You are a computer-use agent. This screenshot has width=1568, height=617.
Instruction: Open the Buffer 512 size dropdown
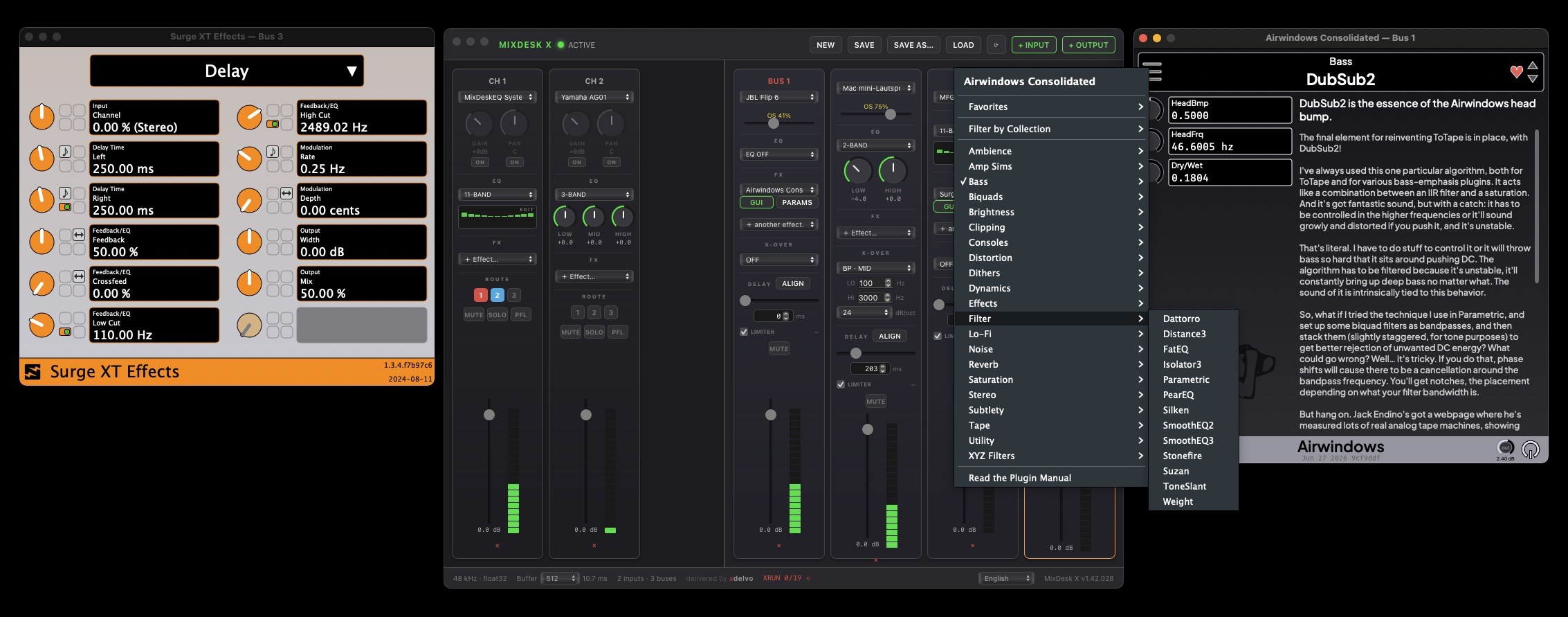(x=560, y=578)
